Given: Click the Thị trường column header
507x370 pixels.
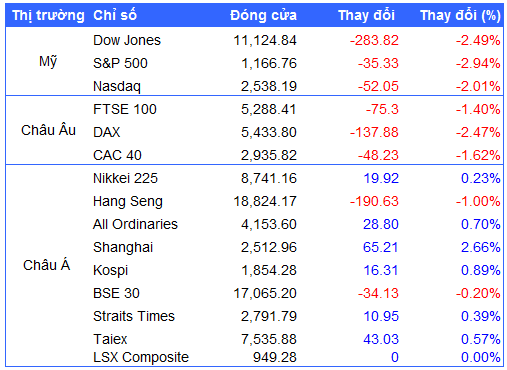Looking at the screenshot, I should (48, 16).
